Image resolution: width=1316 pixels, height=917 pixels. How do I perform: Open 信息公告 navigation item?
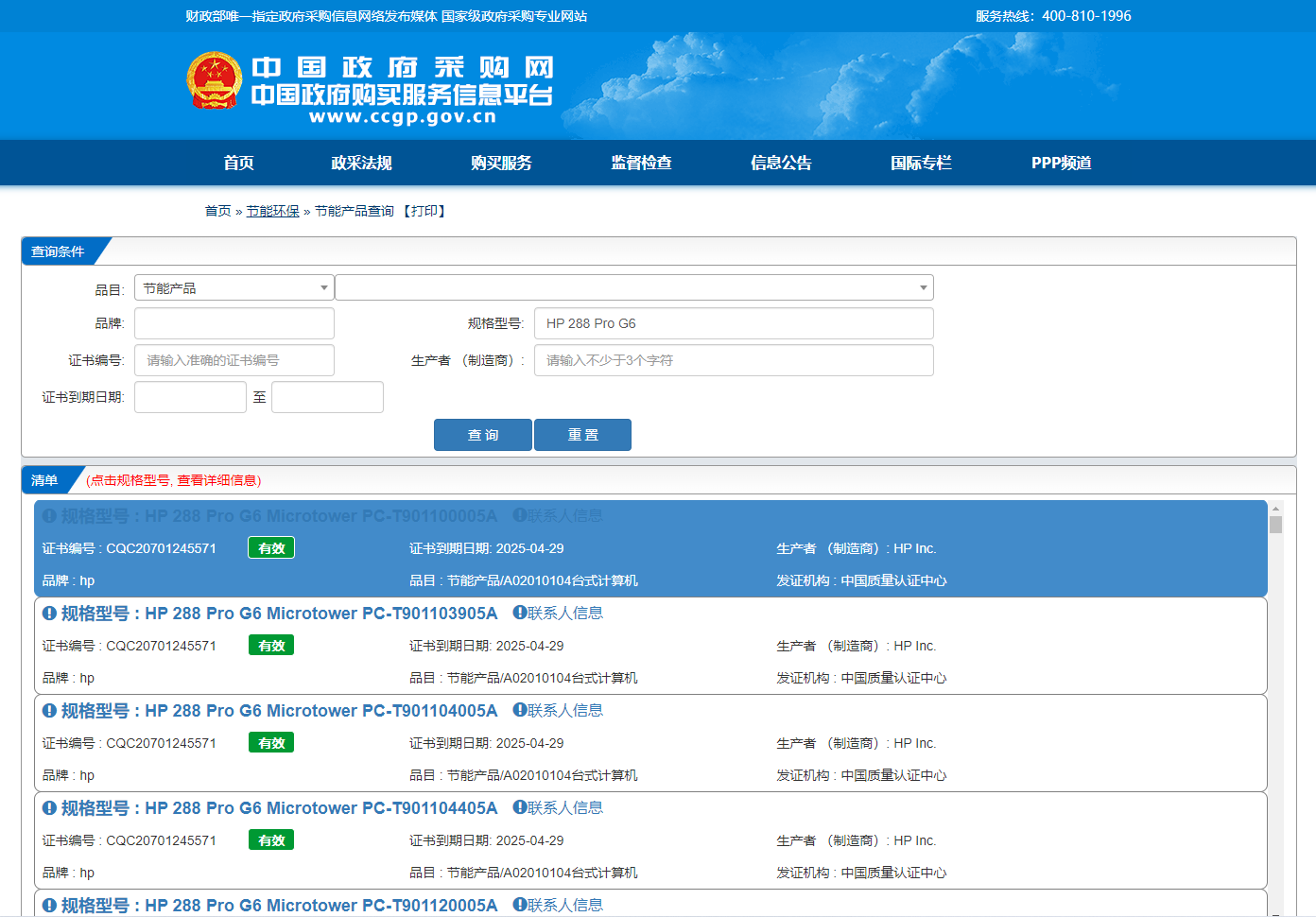coord(781,163)
